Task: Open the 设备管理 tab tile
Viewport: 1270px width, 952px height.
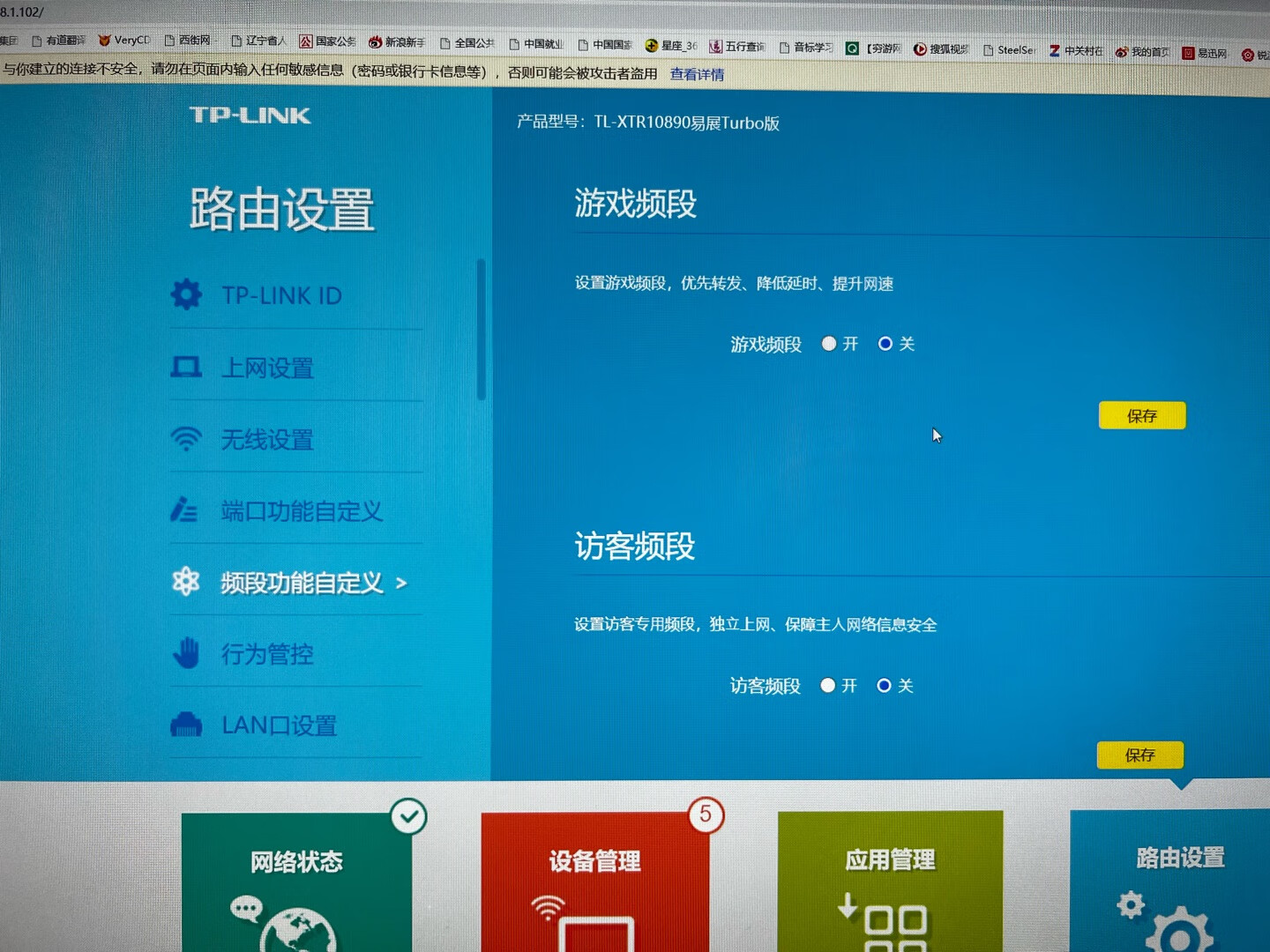Action: [594, 881]
